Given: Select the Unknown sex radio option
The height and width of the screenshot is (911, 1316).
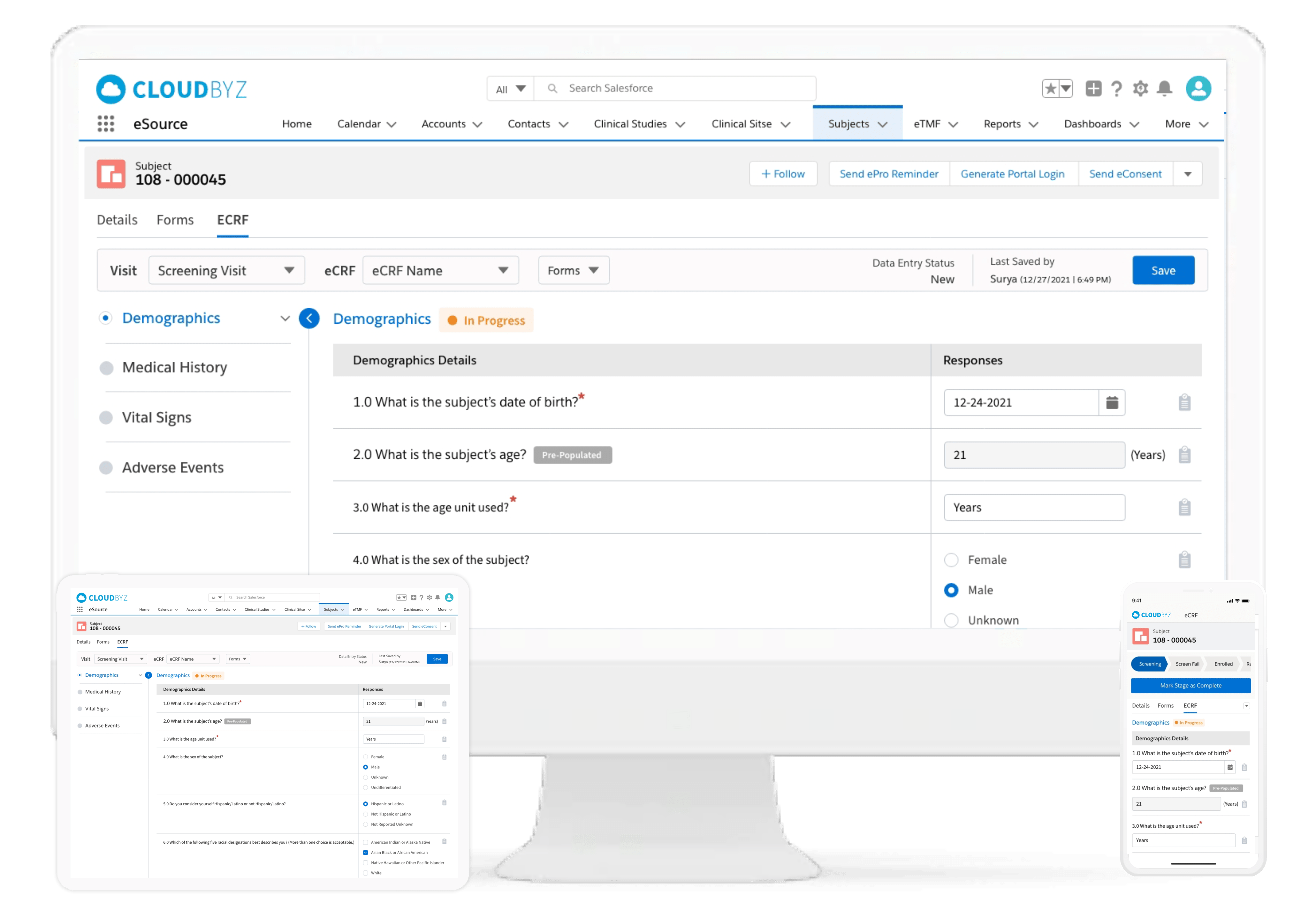Looking at the screenshot, I should coord(951,620).
